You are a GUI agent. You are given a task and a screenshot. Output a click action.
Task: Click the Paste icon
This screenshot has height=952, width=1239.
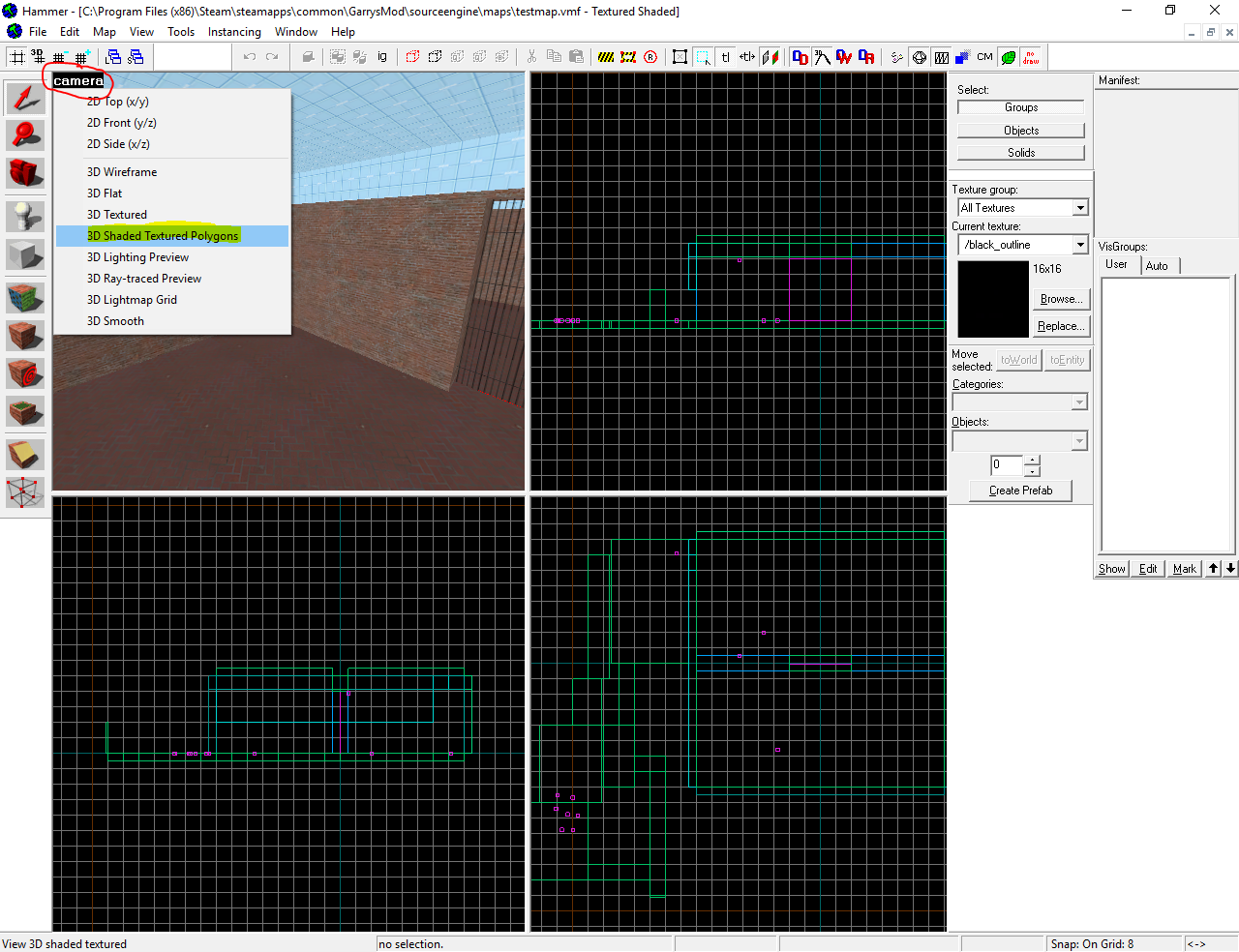(576, 57)
